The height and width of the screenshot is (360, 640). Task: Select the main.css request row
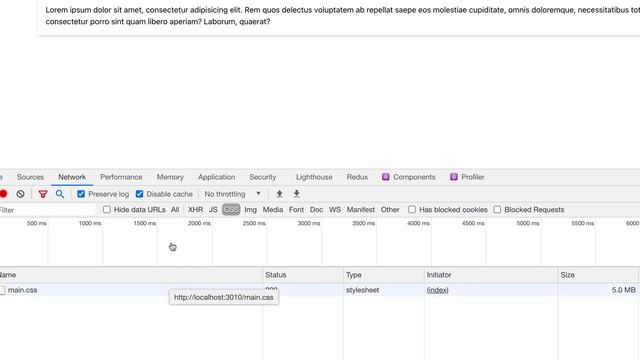[x=320, y=290]
